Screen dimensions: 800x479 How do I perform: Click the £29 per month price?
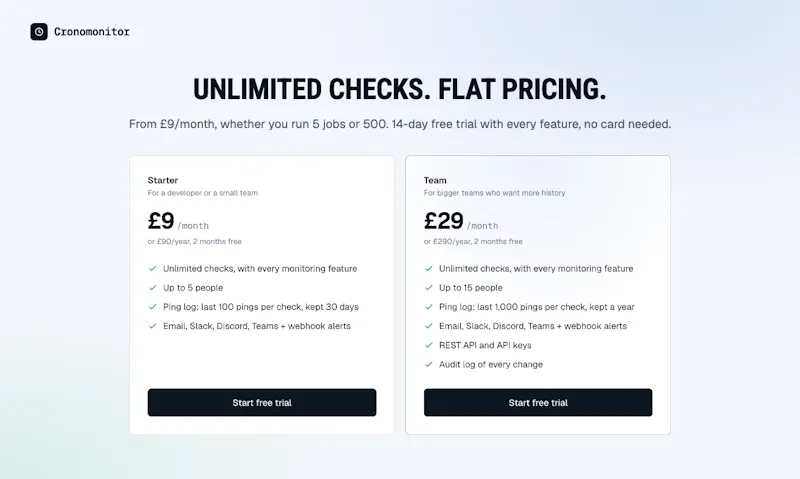tap(461, 221)
